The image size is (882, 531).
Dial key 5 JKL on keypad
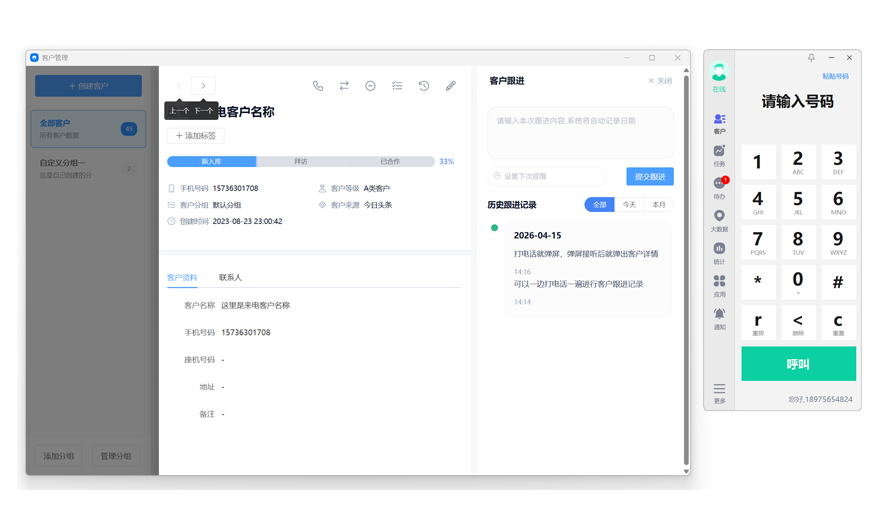point(798,202)
